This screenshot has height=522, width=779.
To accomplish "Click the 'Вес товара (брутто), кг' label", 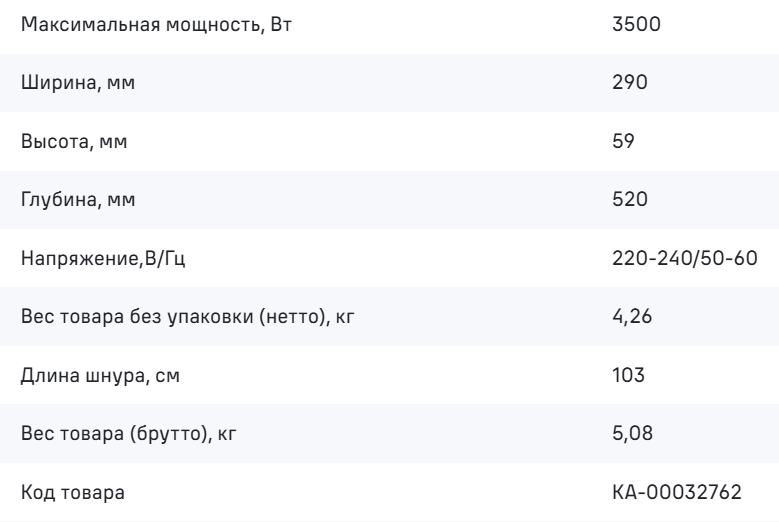I will pyautogui.click(x=128, y=434).
